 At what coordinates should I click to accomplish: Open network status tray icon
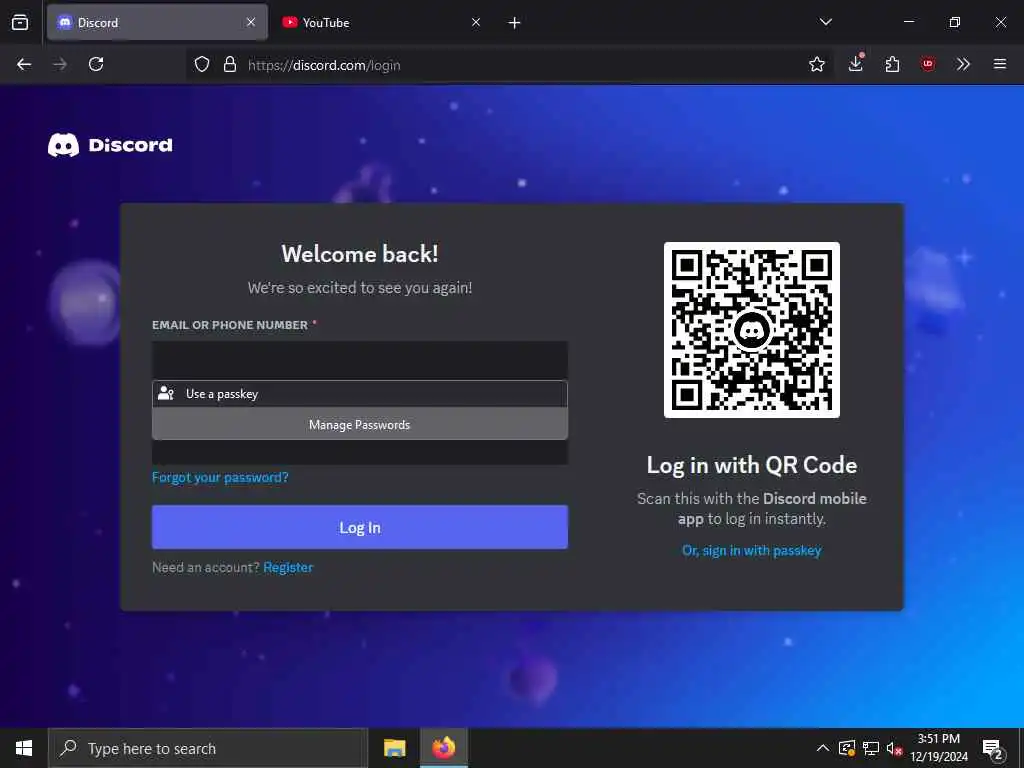[871, 748]
